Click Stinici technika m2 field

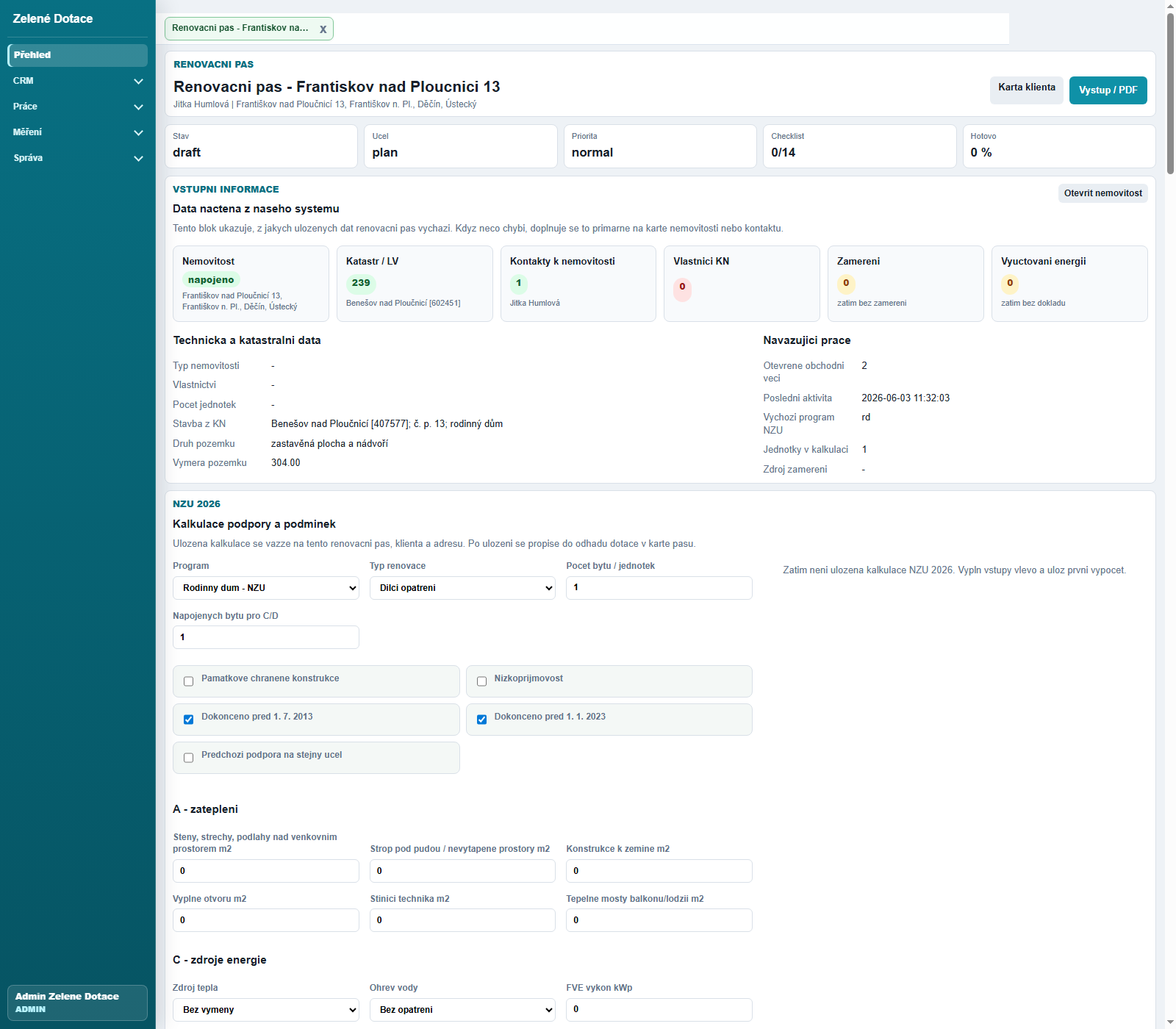click(x=462, y=920)
